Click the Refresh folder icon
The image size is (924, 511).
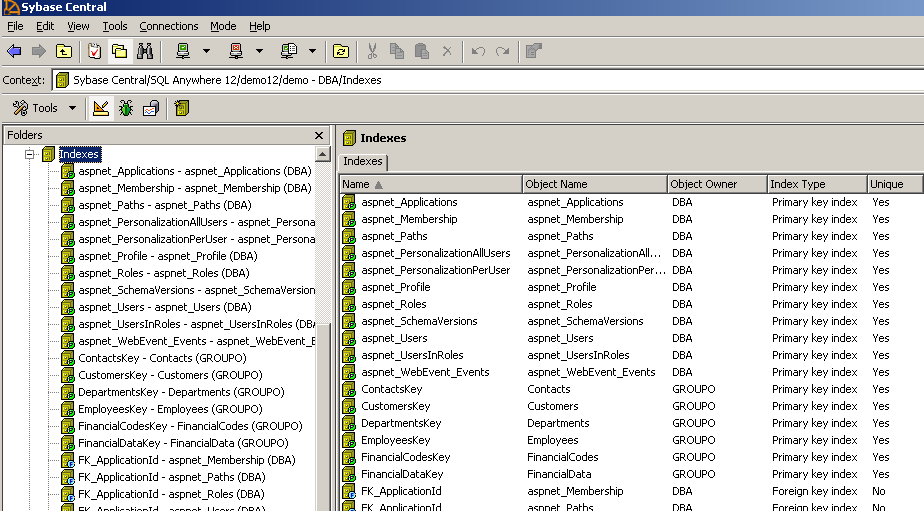pos(341,51)
